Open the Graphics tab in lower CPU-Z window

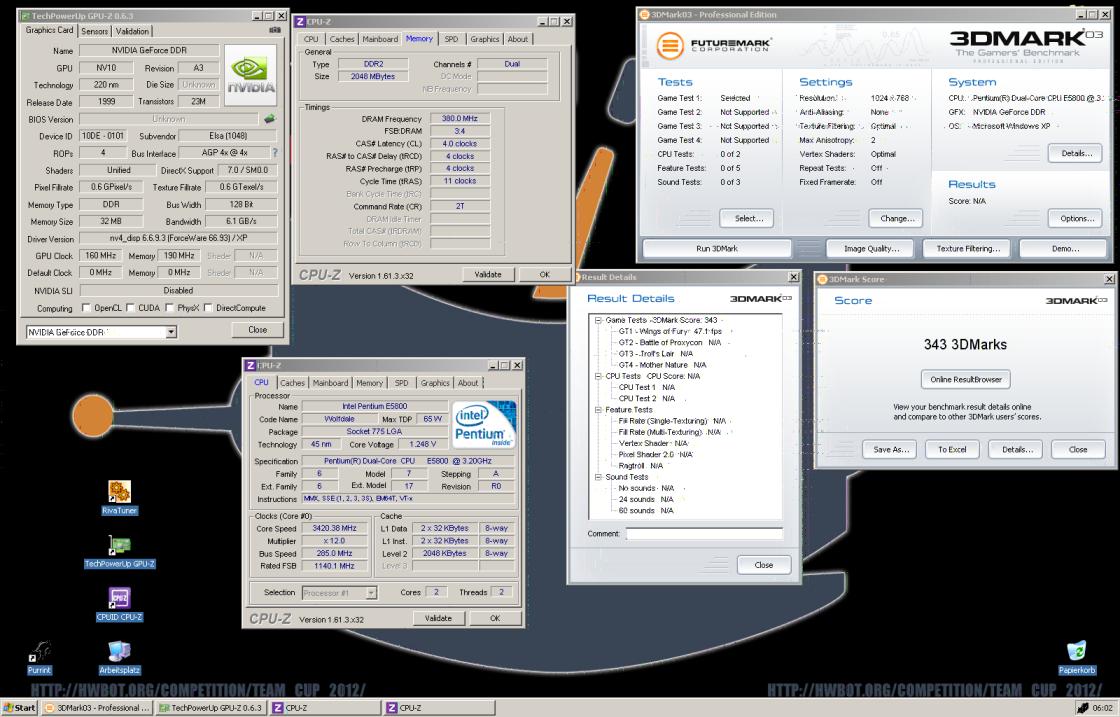click(434, 383)
